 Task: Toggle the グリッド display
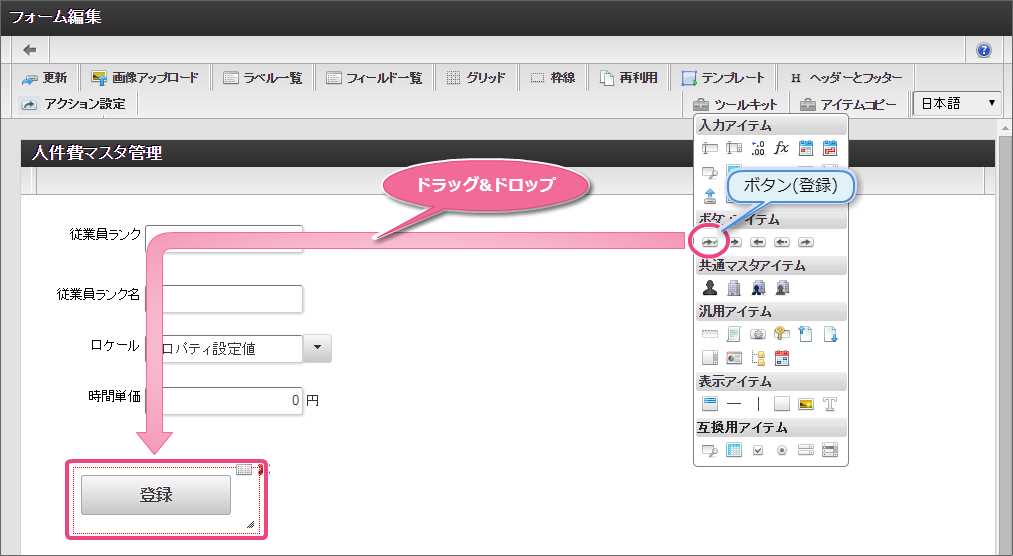(x=476, y=77)
